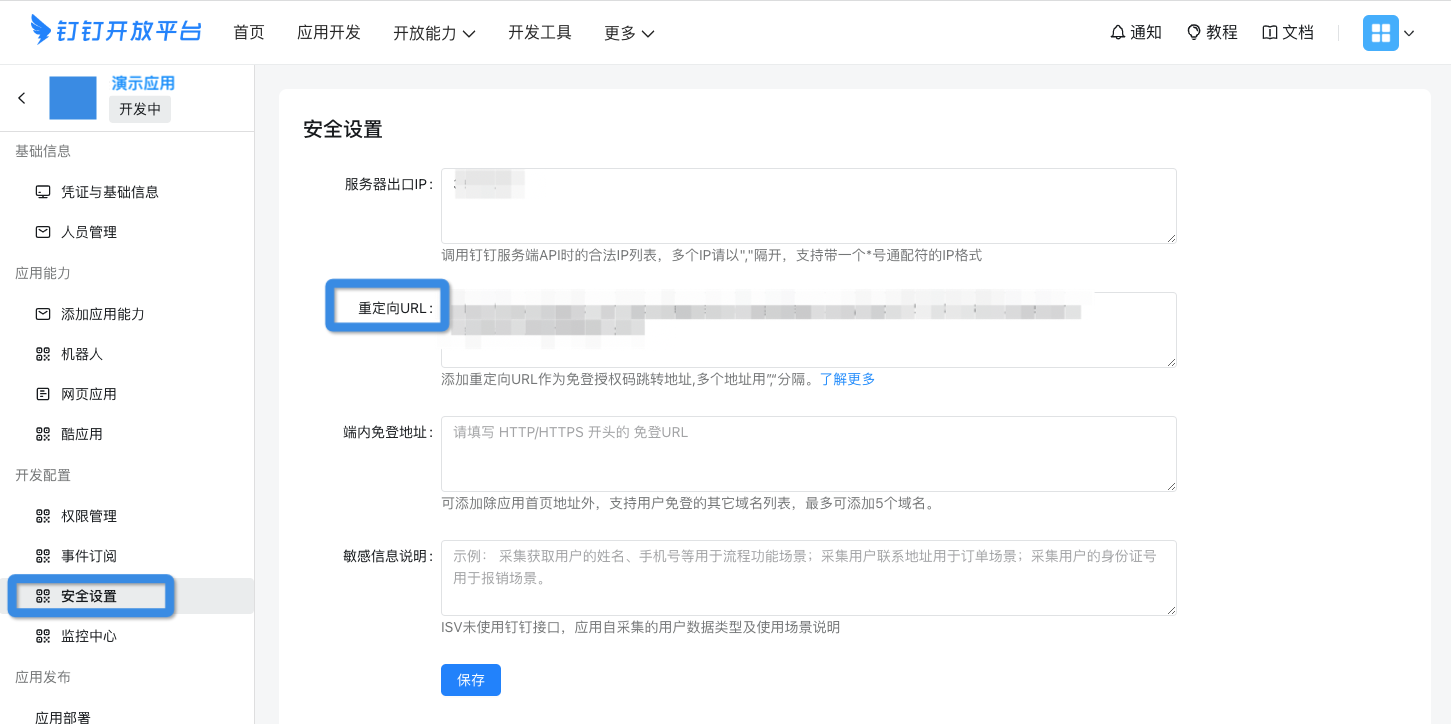Click the 端内免登地址 text area
This screenshot has width=1451, height=724.
(x=808, y=453)
